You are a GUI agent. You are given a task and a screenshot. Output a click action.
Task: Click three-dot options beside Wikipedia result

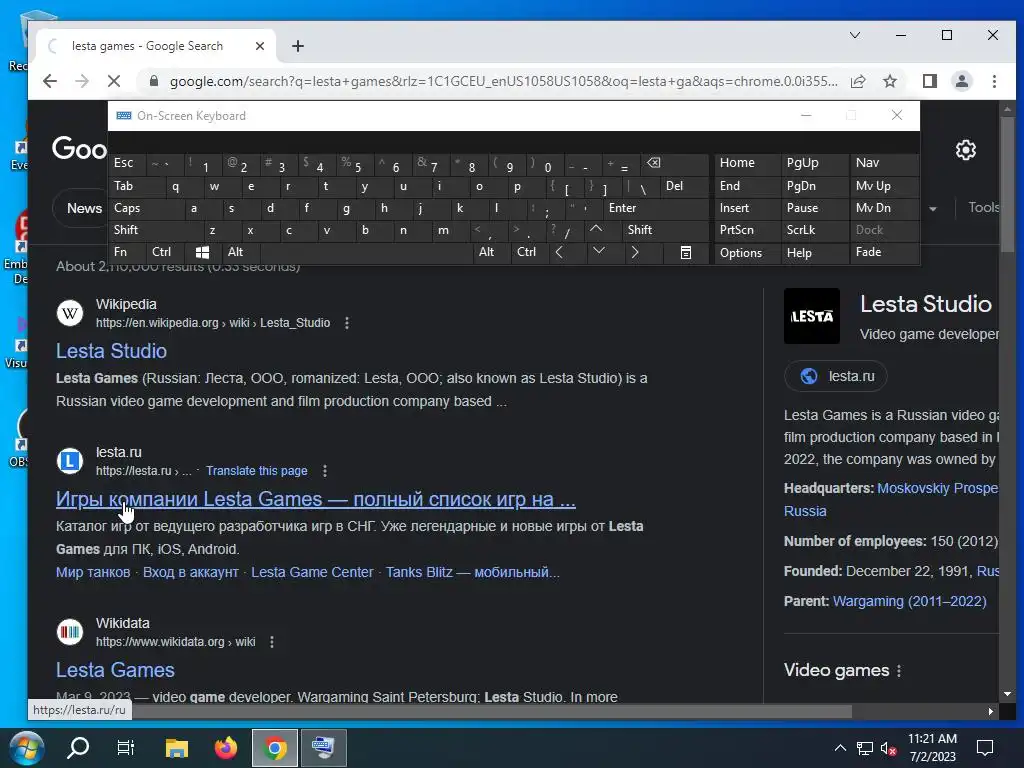click(347, 323)
